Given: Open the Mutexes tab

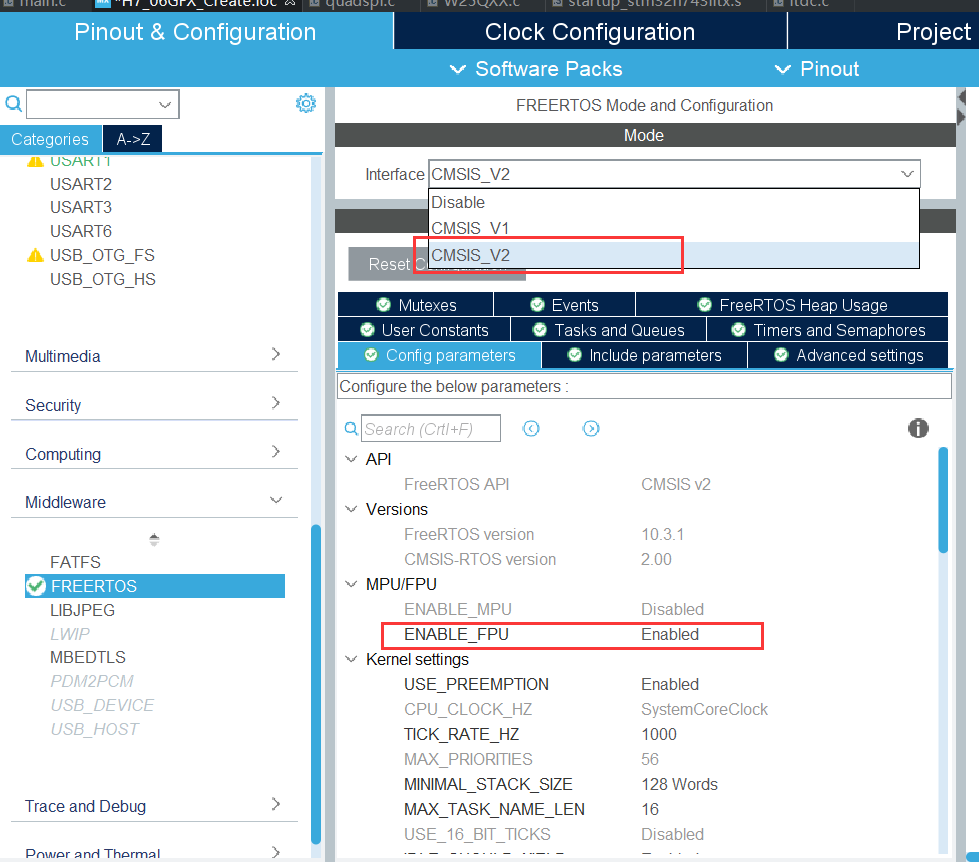Looking at the screenshot, I should point(416,305).
